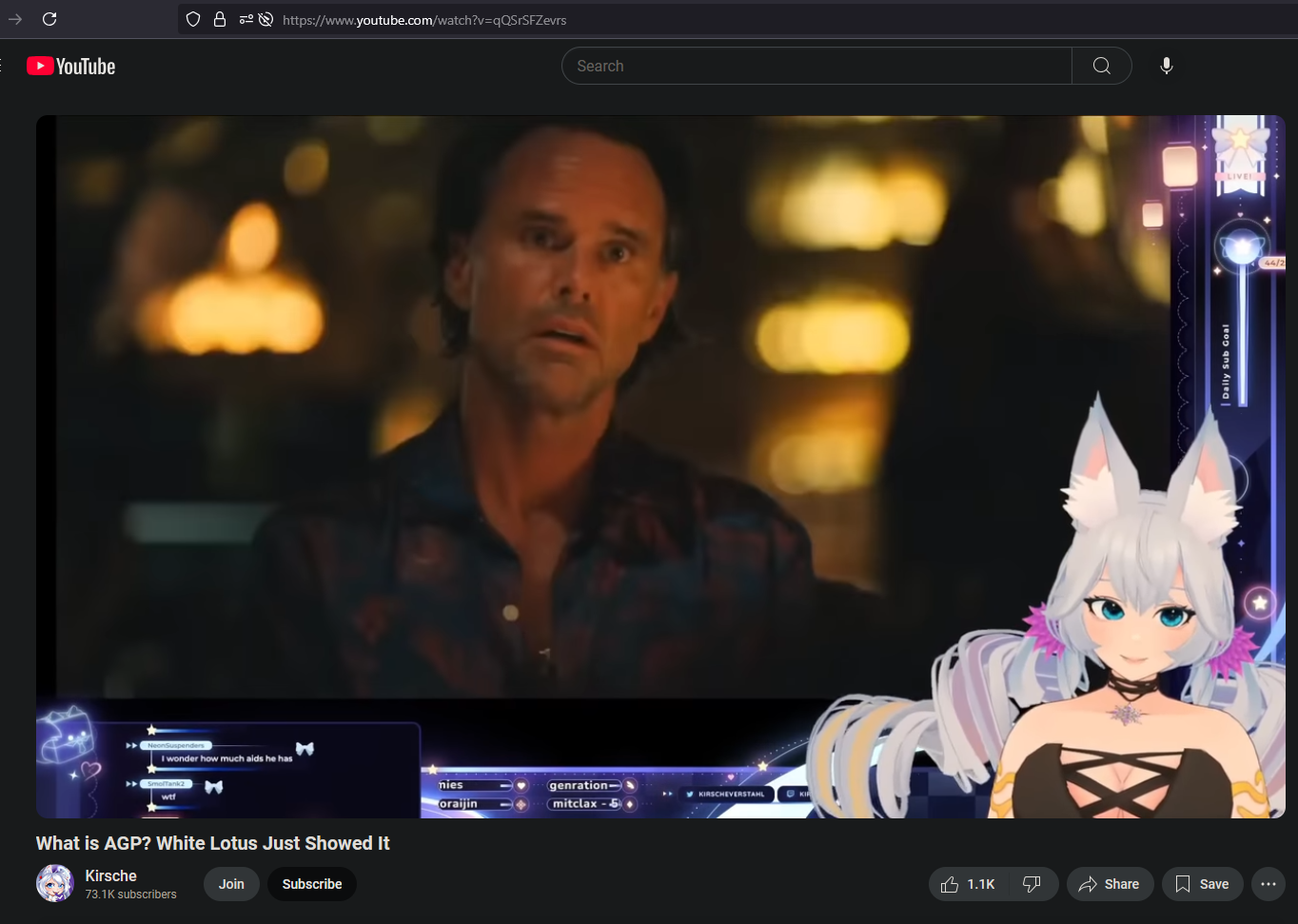1298x924 pixels.
Task: Click the video title 'What is AGP?'
Action: coord(213,843)
